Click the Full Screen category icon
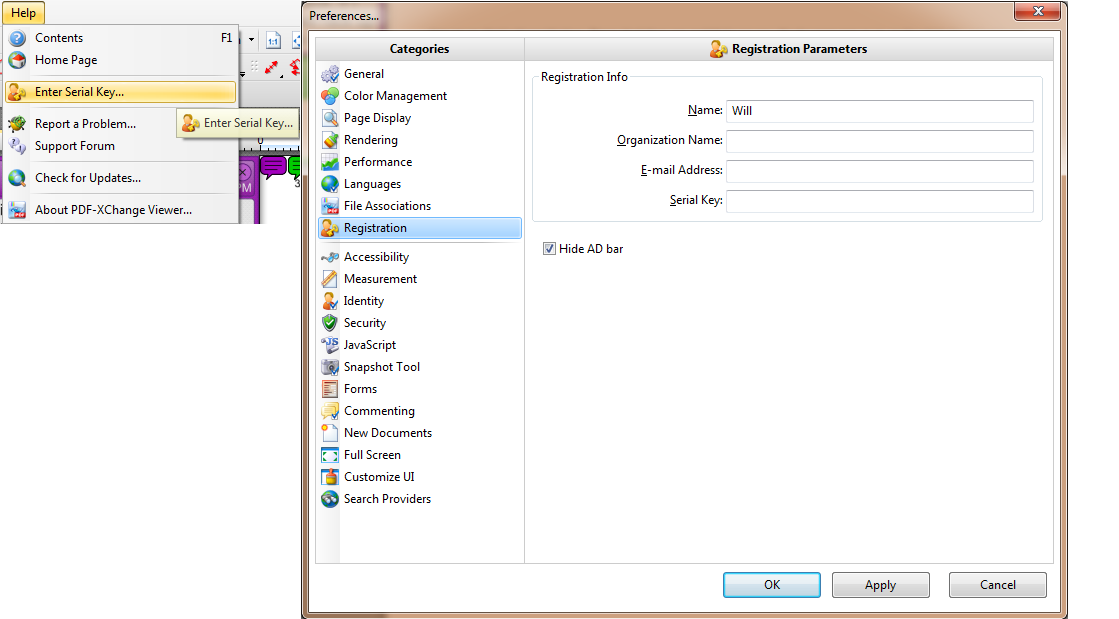Screen dimensions: 1119x619 pos(330,455)
